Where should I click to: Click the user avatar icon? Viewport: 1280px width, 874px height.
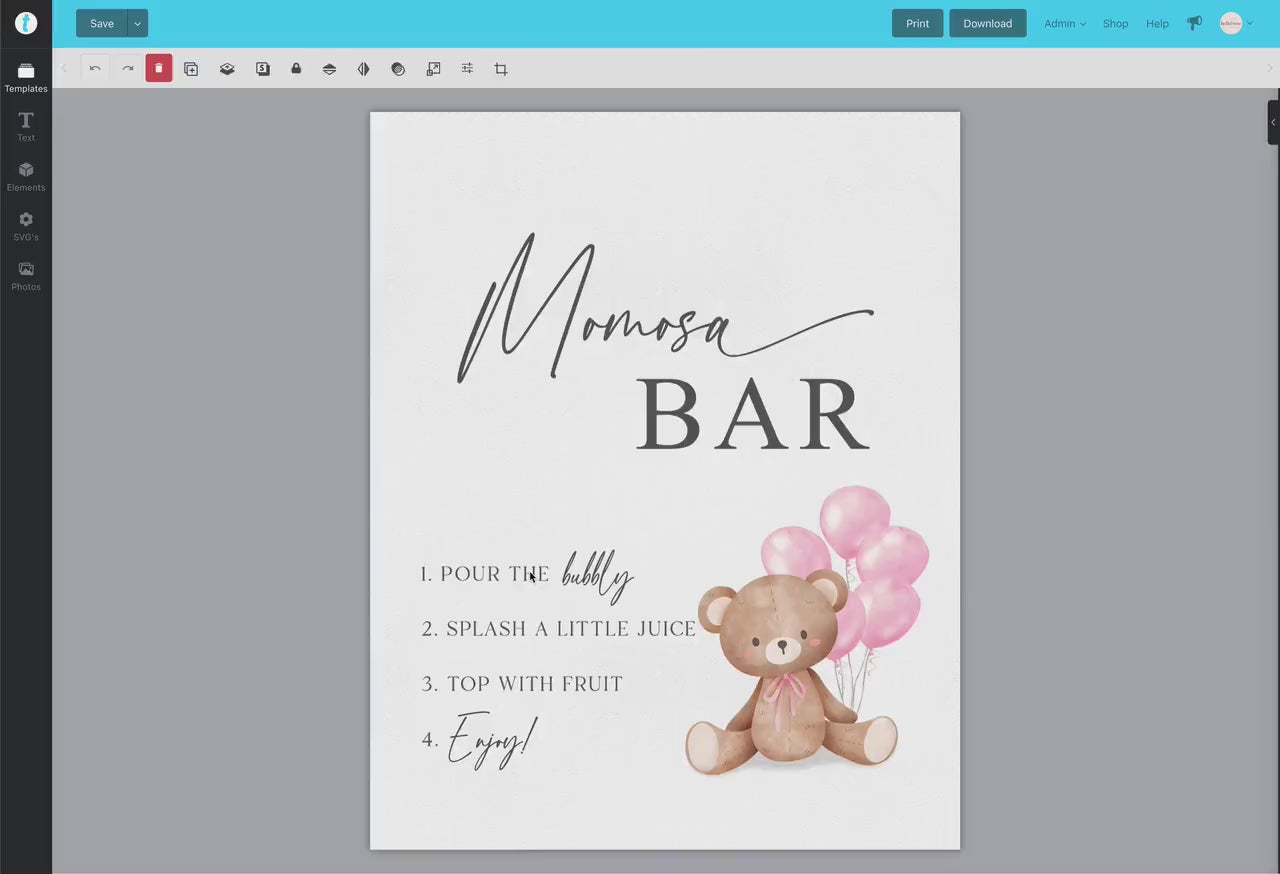coord(1231,23)
